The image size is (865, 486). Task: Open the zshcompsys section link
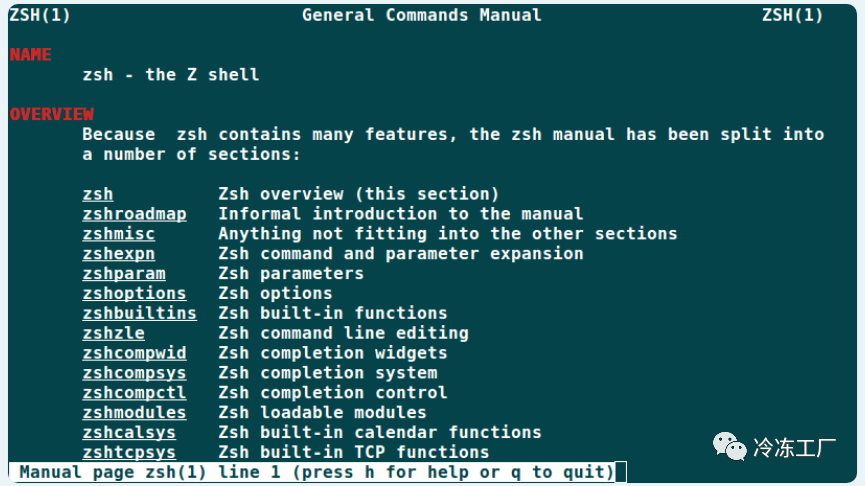pyautogui.click(x=134, y=373)
